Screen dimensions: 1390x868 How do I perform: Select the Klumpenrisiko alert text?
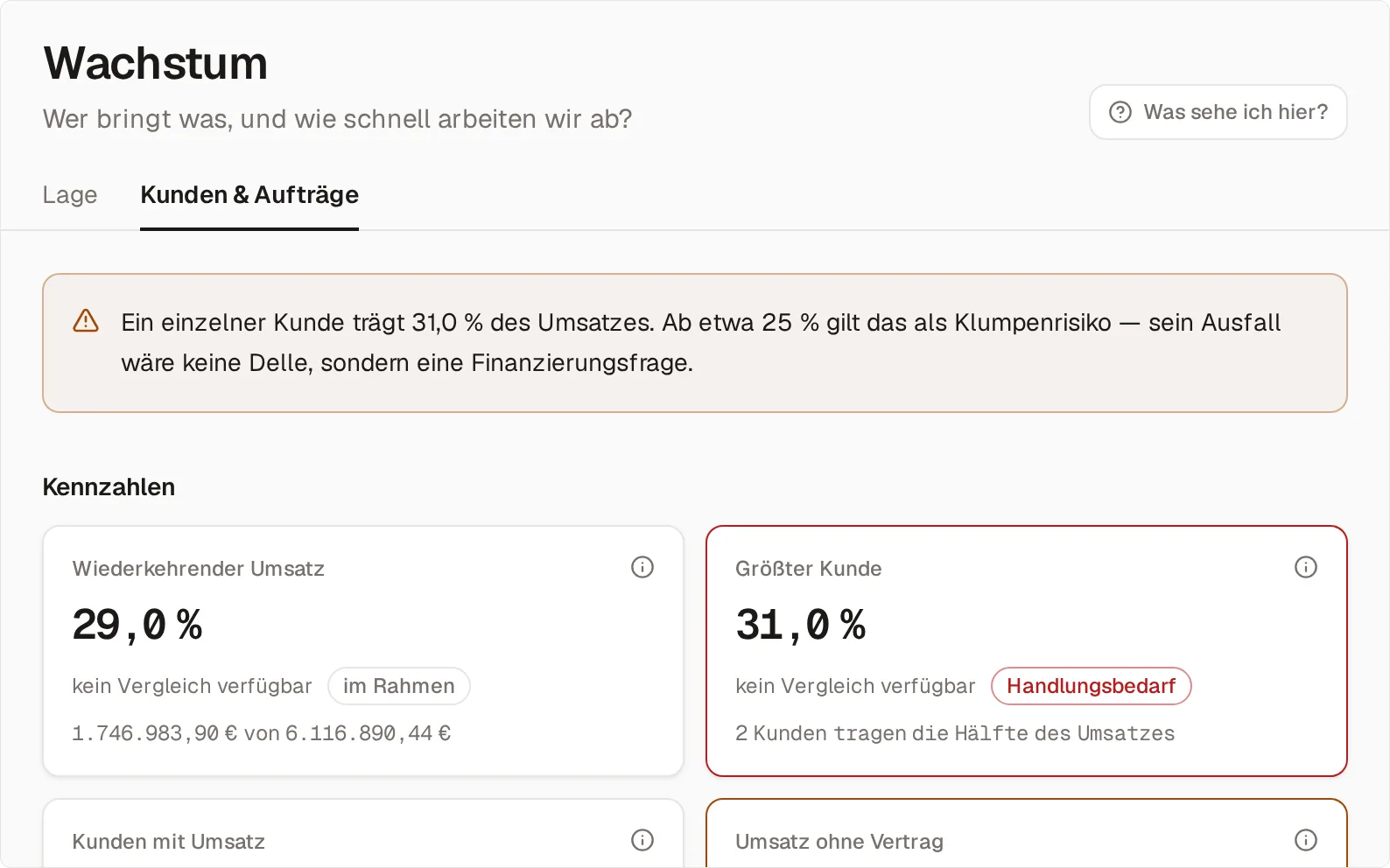point(700,342)
